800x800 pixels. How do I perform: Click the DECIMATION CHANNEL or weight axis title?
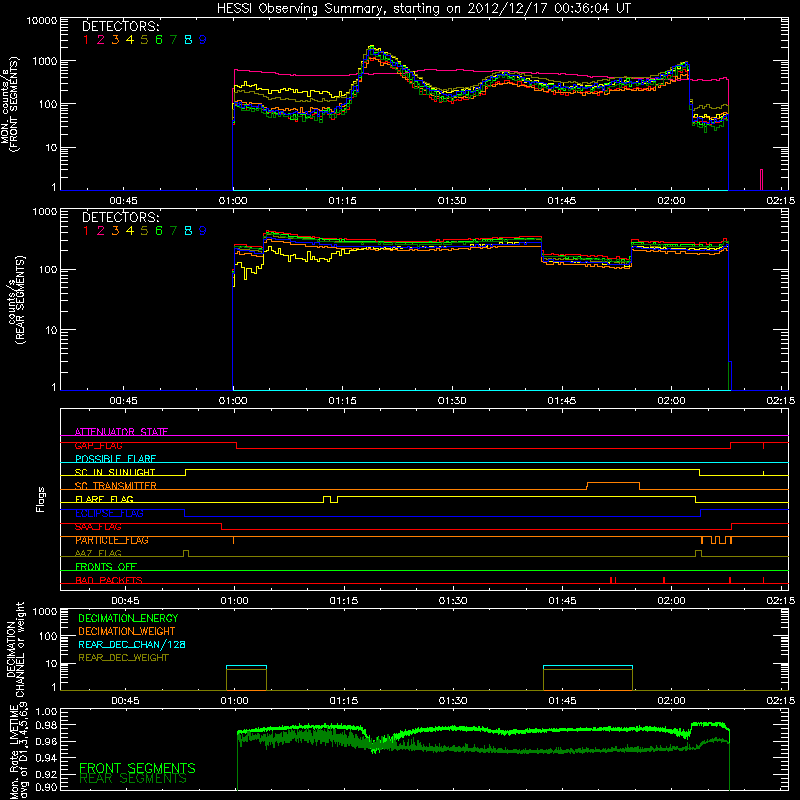[x=15, y=649]
